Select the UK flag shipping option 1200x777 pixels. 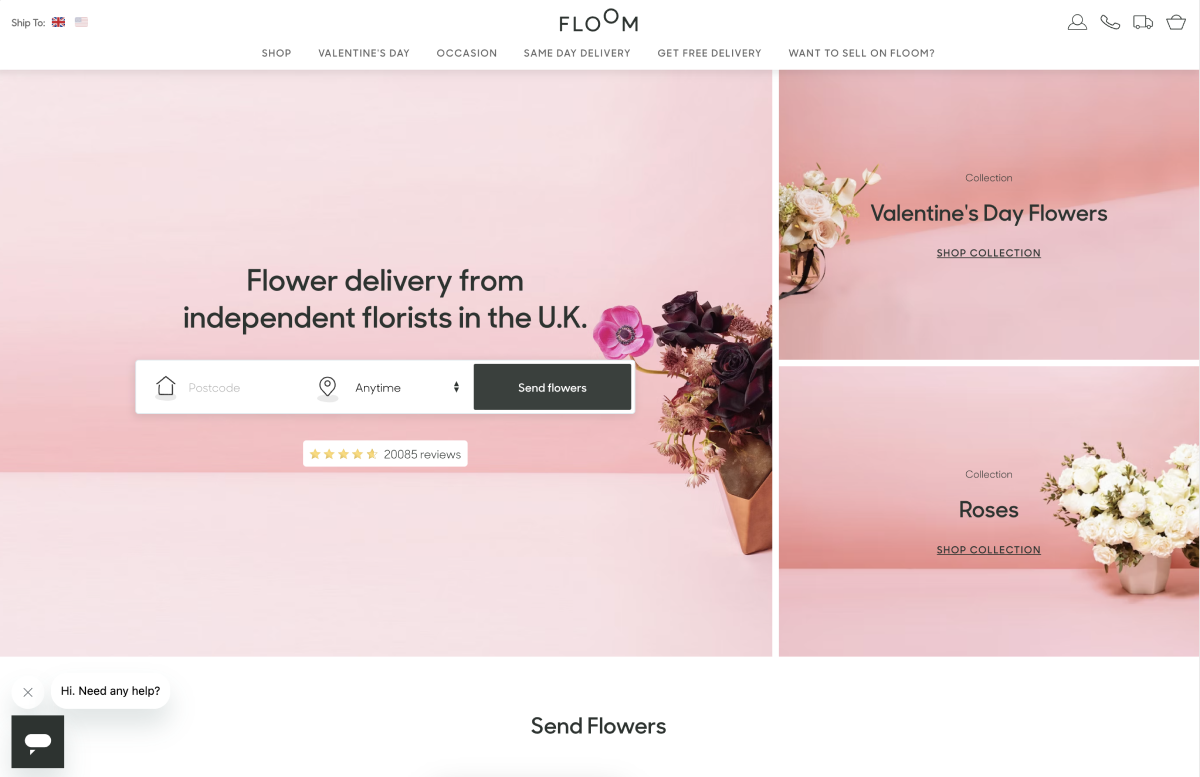tap(59, 22)
